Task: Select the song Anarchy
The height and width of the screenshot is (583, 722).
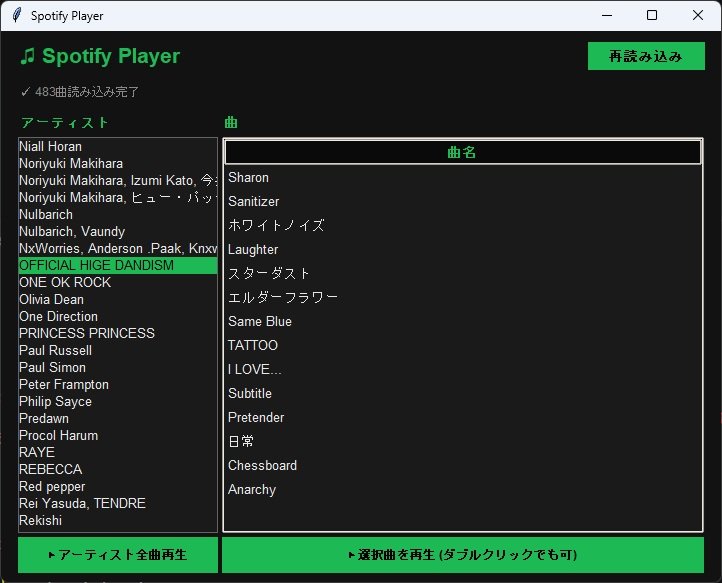Action: (x=462, y=490)
